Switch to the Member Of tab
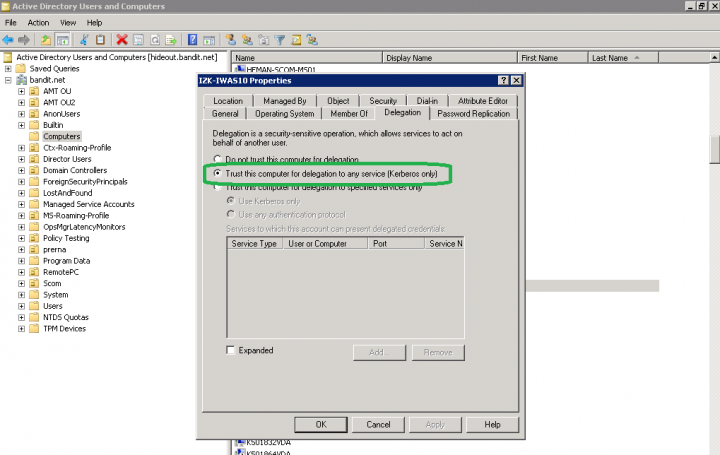The height and width of the screenshot is (455, 720). point(349,114)
